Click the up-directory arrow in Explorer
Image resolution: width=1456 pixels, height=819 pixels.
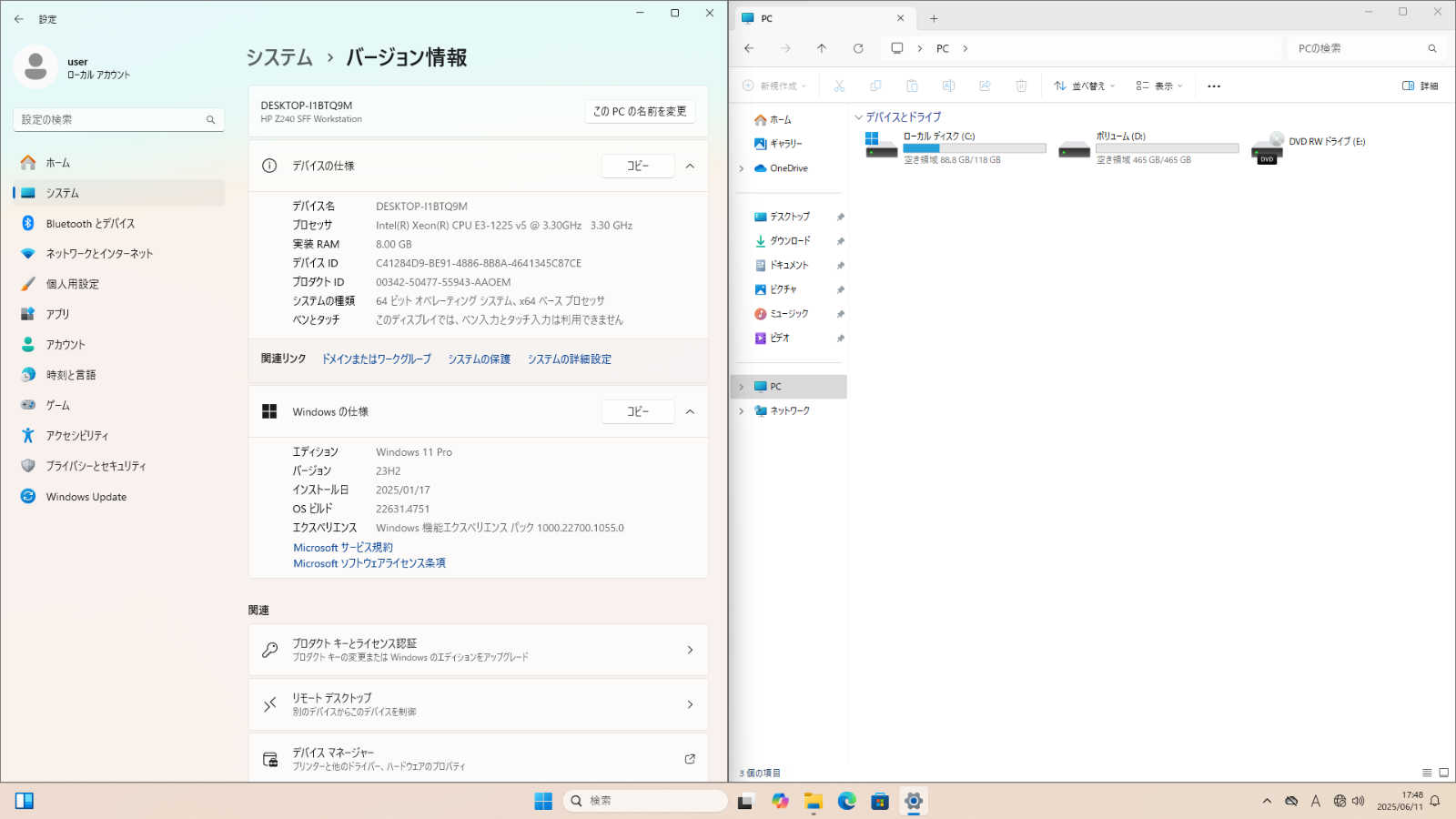pyautogui.click(x=822, y=48)
